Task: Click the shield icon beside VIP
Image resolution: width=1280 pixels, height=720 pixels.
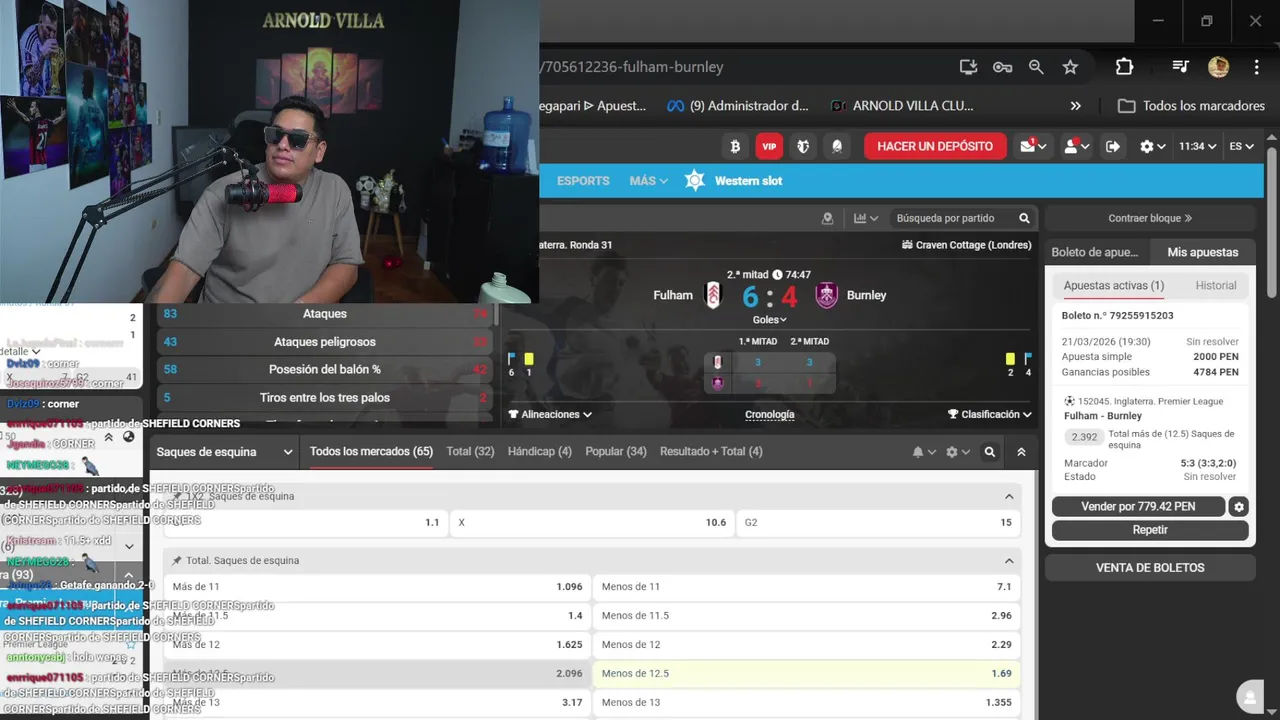Action: pos(803,146)
